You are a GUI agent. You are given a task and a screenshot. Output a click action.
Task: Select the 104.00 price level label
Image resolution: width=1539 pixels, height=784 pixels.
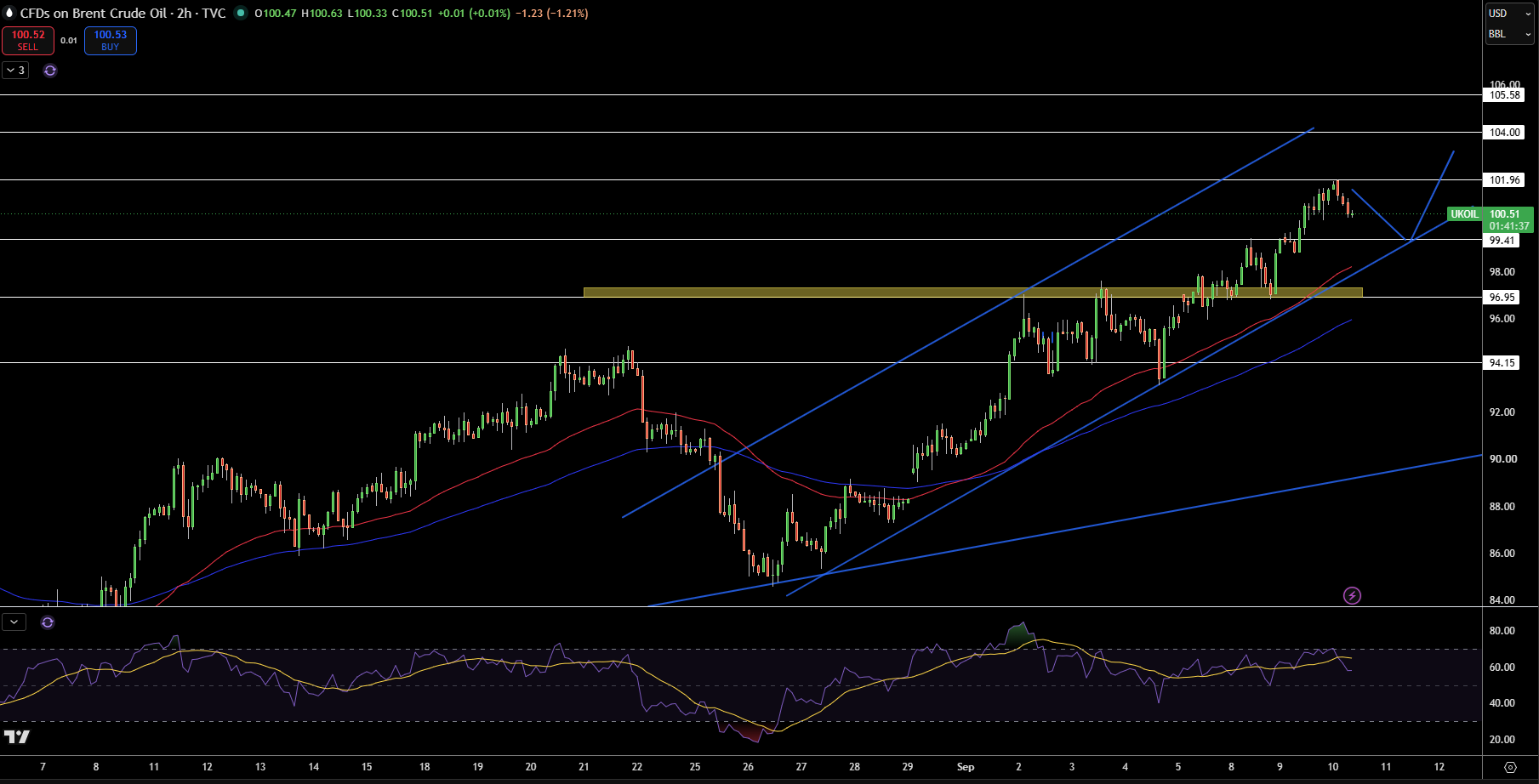[1505, 133]
